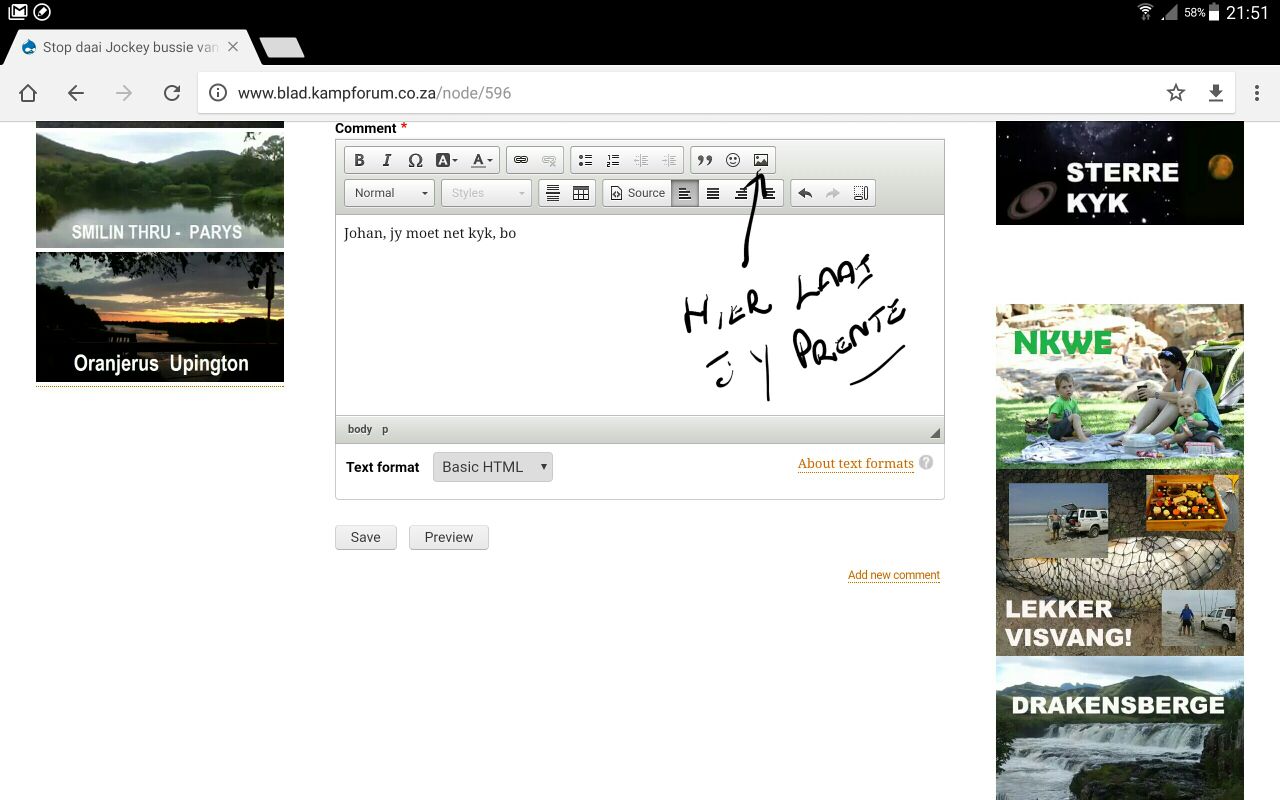Toggle bold formatting in comment editor

(x=359, y=160)
